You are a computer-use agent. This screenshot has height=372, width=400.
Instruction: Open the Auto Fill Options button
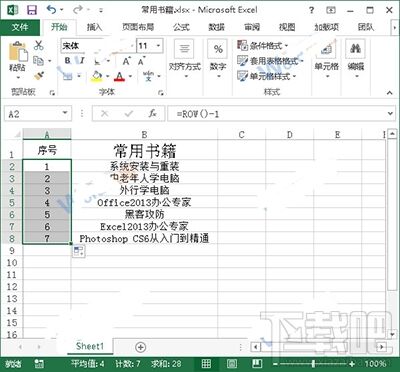79,252
